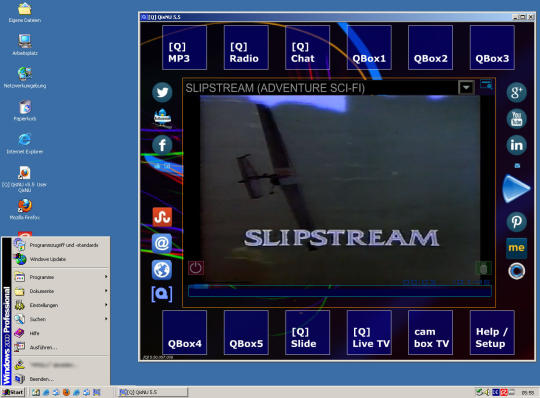Viewport: 540px width, 398px height.
Task: Select the Slipstream channel title field
Action: [321, 88]
